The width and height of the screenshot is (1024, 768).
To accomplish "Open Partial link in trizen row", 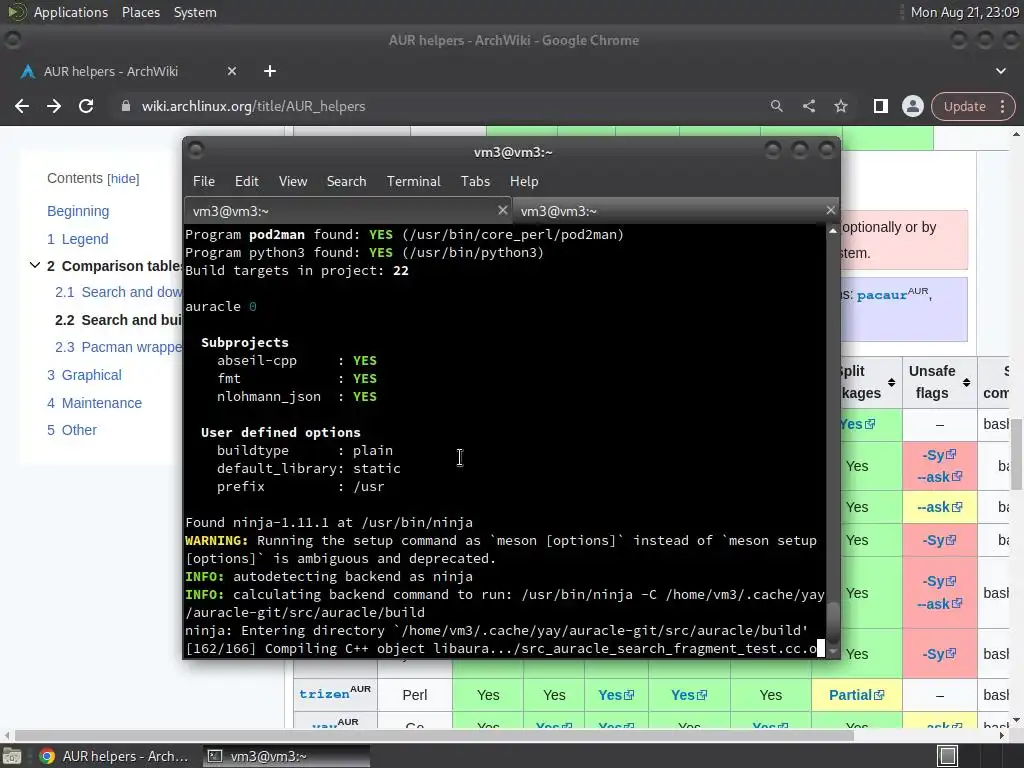I will (x=856, y=695).
